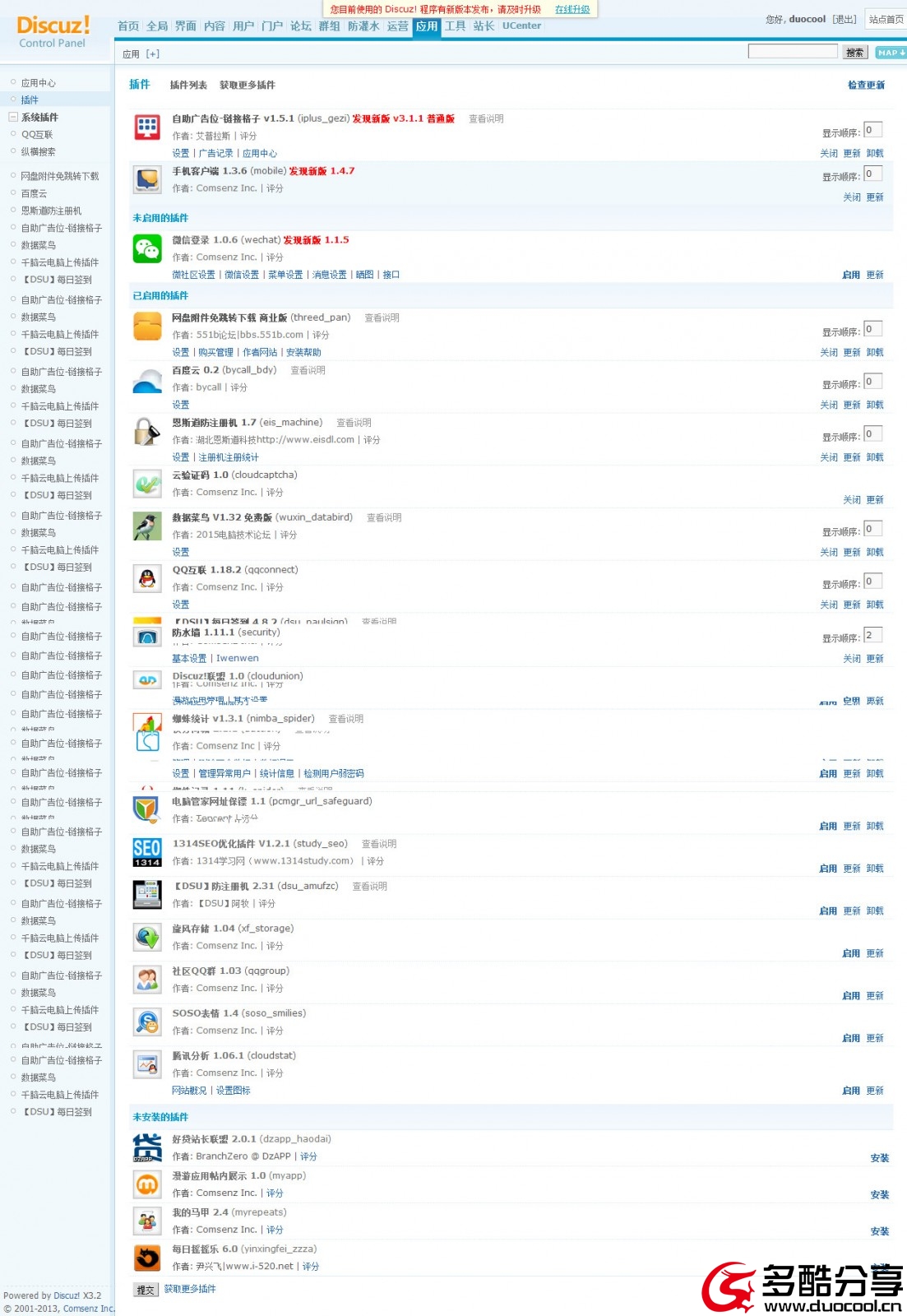
Task: Click the 社区QQ群 plugin icon
Action: [x=147, y=980]
